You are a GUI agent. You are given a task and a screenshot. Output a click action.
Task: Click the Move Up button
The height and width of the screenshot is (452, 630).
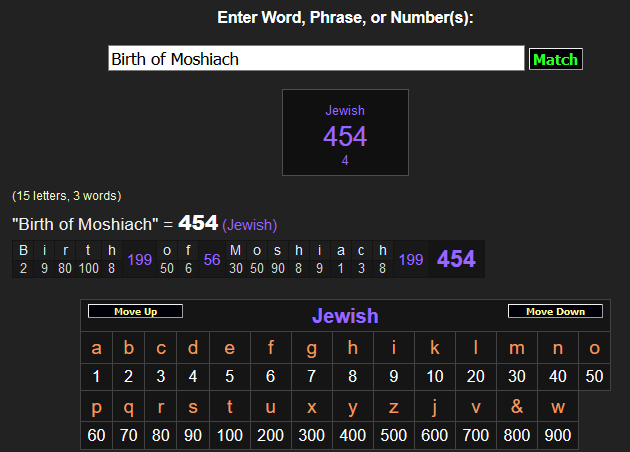click(x=135, y=311)
